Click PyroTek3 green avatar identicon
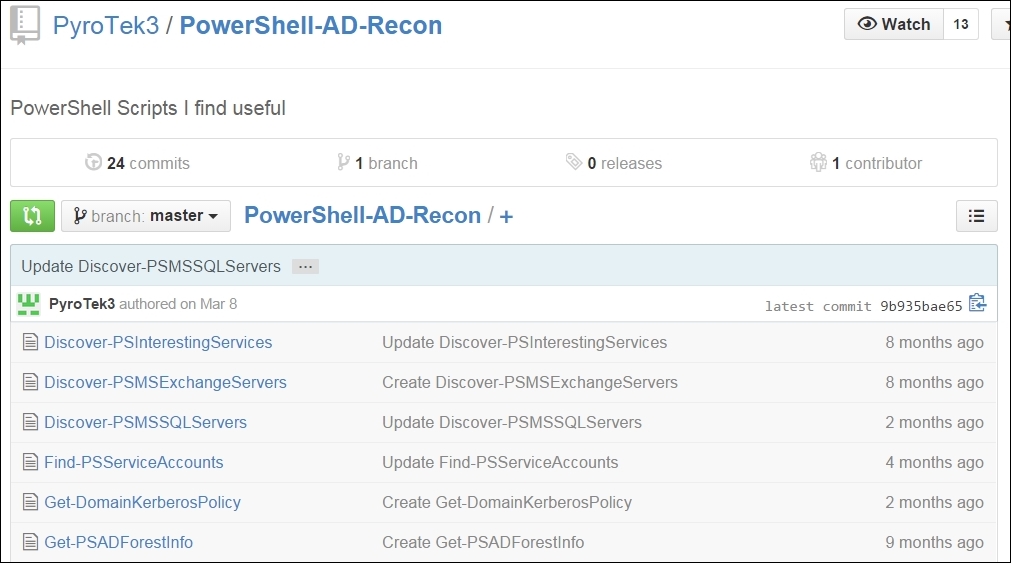1011x563 pixels. click(28, 304)
